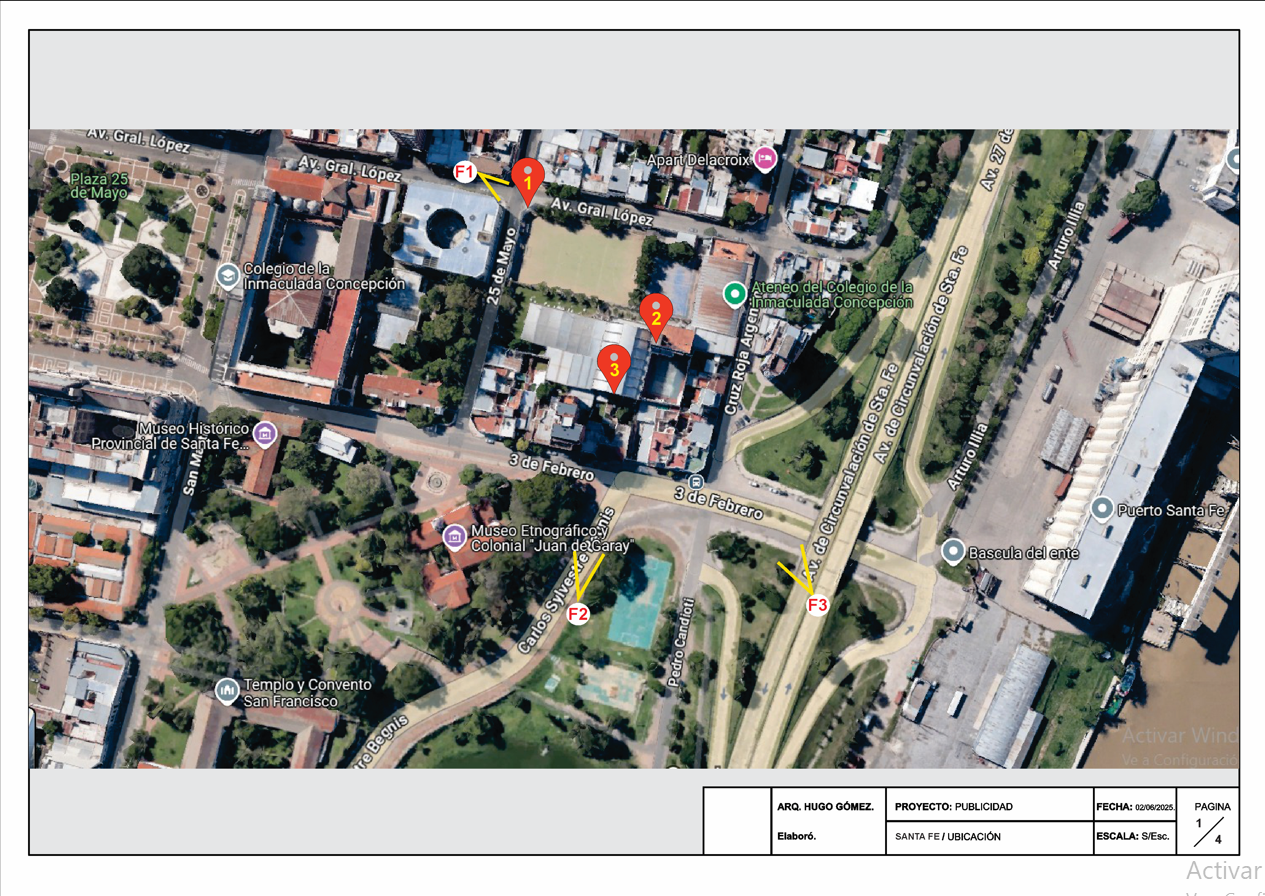Click red map pin number 3

coord(614,366)
